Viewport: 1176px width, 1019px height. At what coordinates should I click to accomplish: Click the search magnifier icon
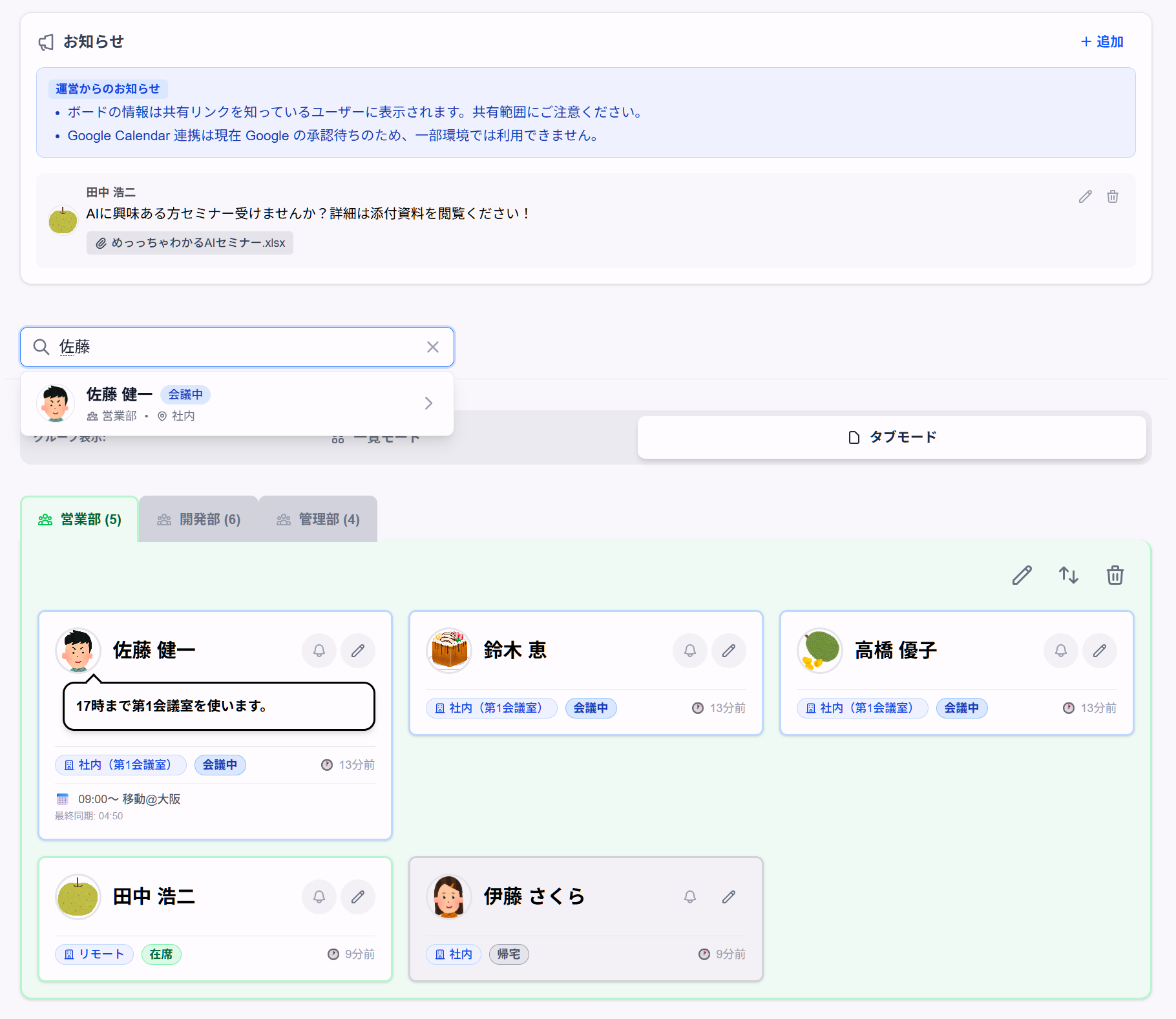41,347
